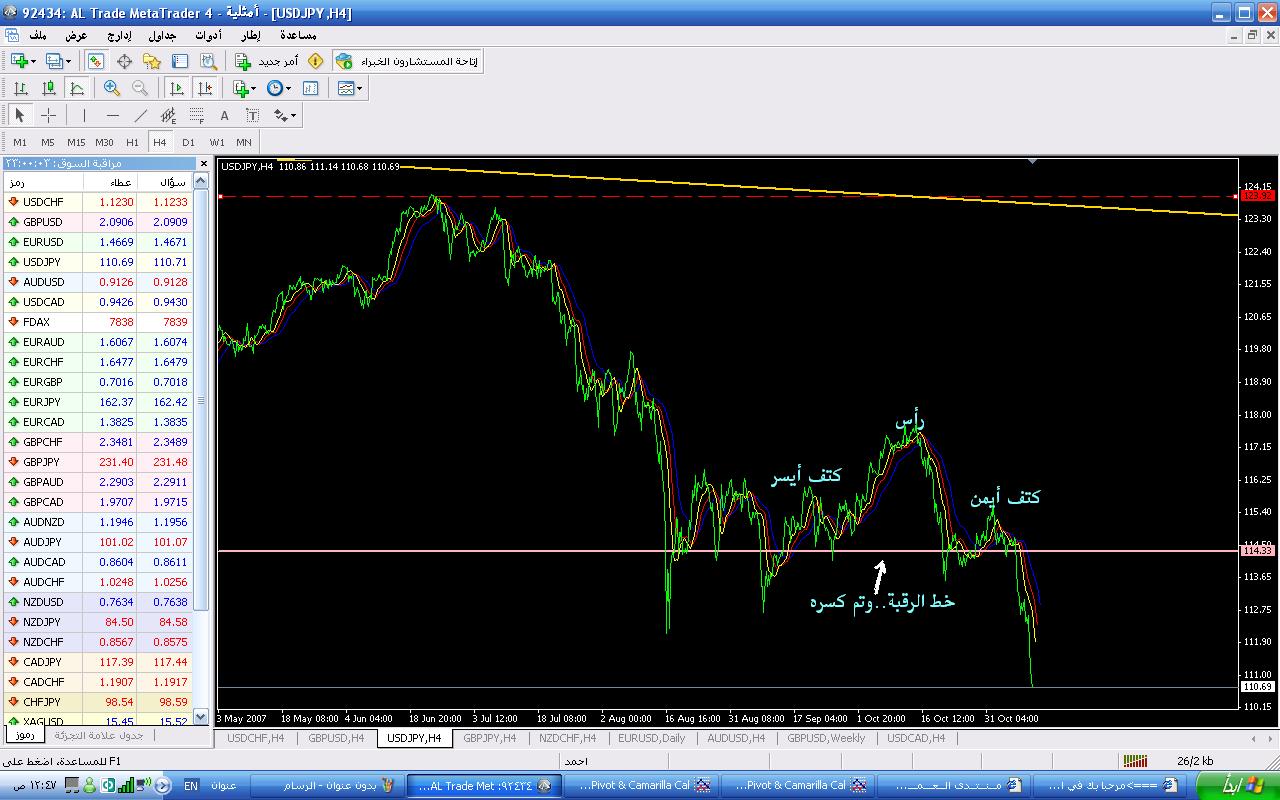
Task: Select the Fibonacci retracement tool
Action: (x=197, y=115)
